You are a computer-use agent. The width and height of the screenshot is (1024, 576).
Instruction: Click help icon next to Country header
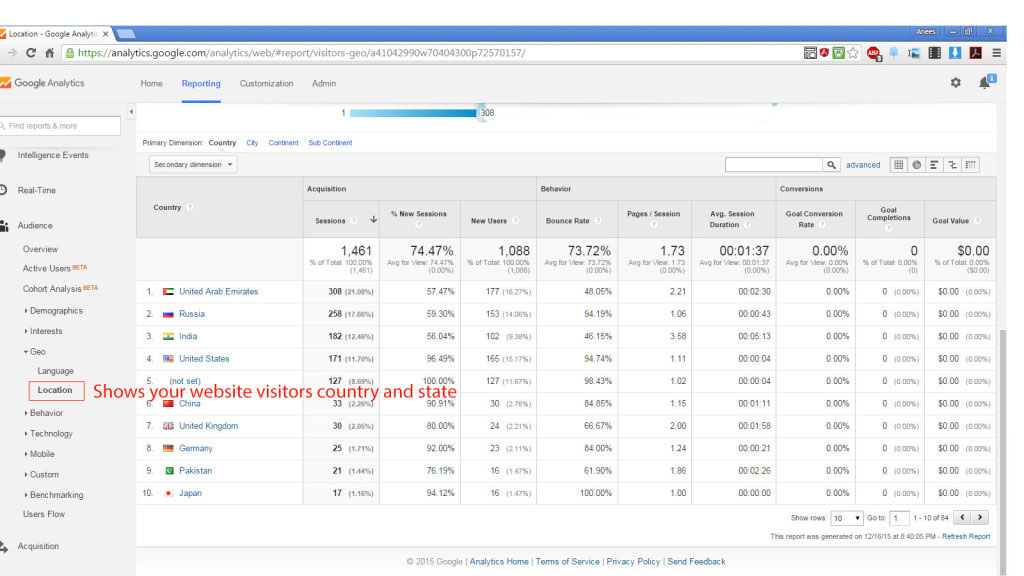point(190,208)
